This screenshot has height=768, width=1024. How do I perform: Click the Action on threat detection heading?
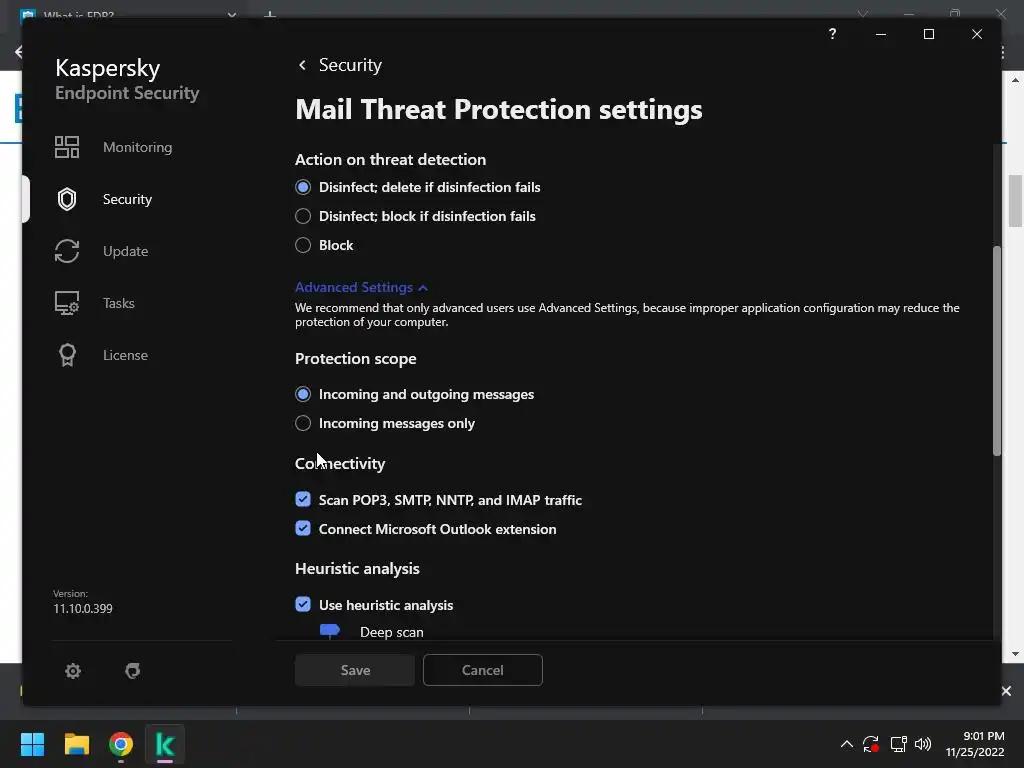pos(391,159)
